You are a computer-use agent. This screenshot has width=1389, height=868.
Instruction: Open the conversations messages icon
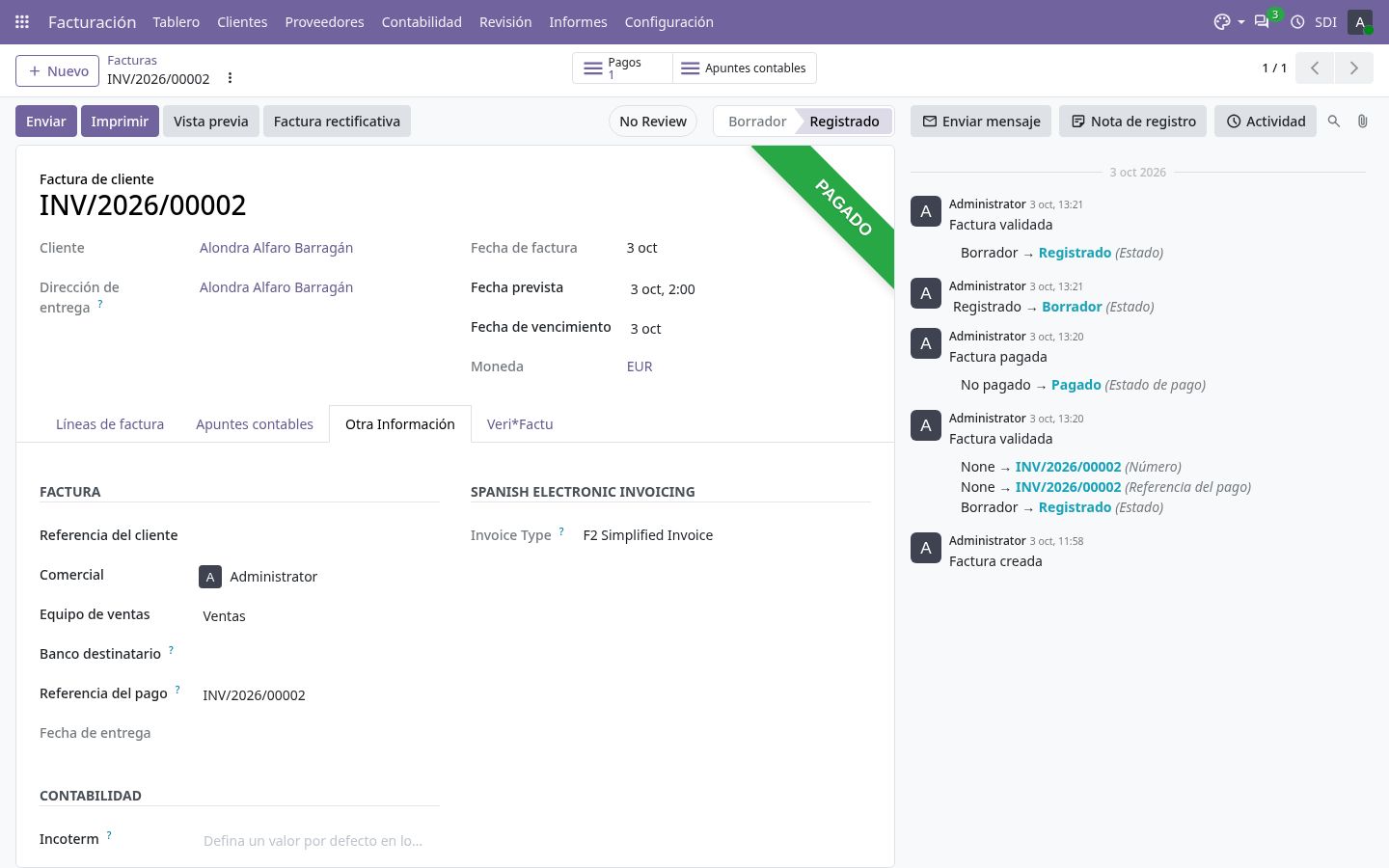pyautogui.click(x=1262, y=21)
